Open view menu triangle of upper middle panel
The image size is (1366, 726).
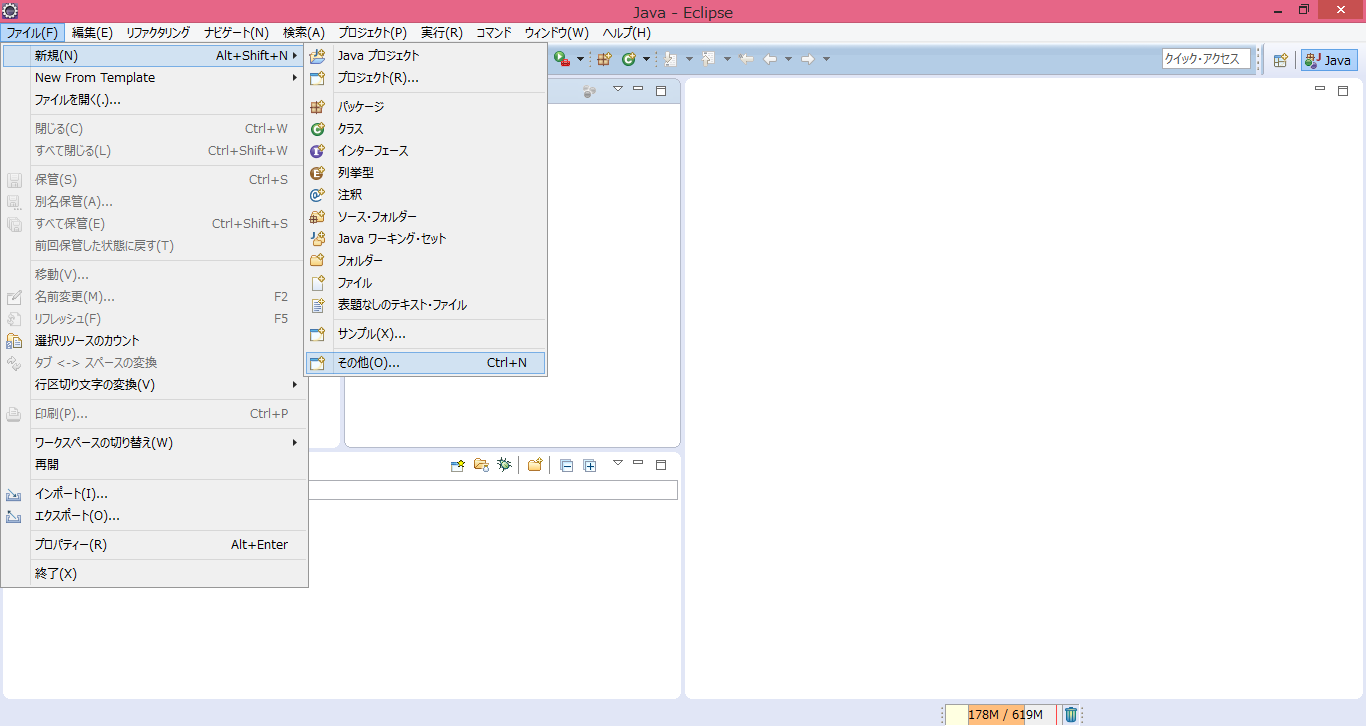[617, 89]
